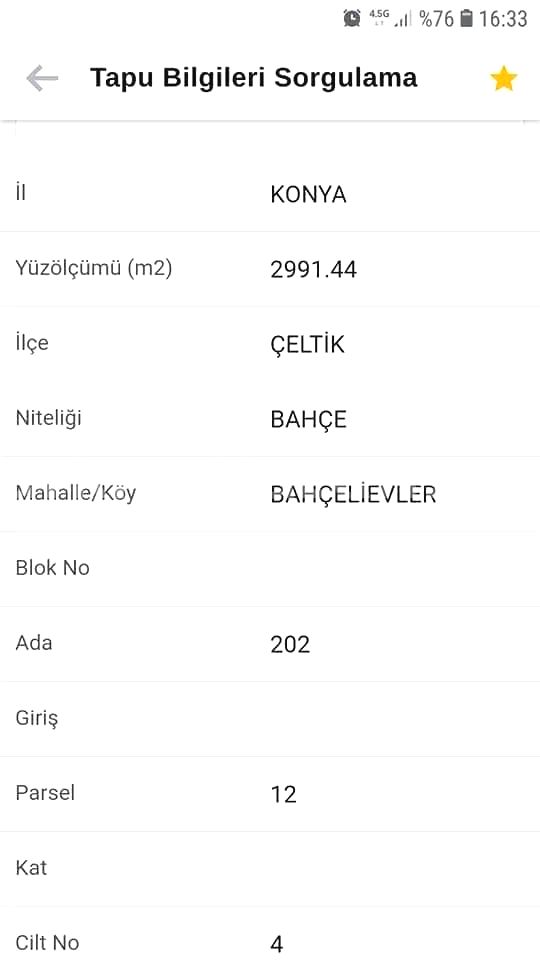Tap the 4.5G network indicator
Screen dimensions: 540x960
pos(379,17)
